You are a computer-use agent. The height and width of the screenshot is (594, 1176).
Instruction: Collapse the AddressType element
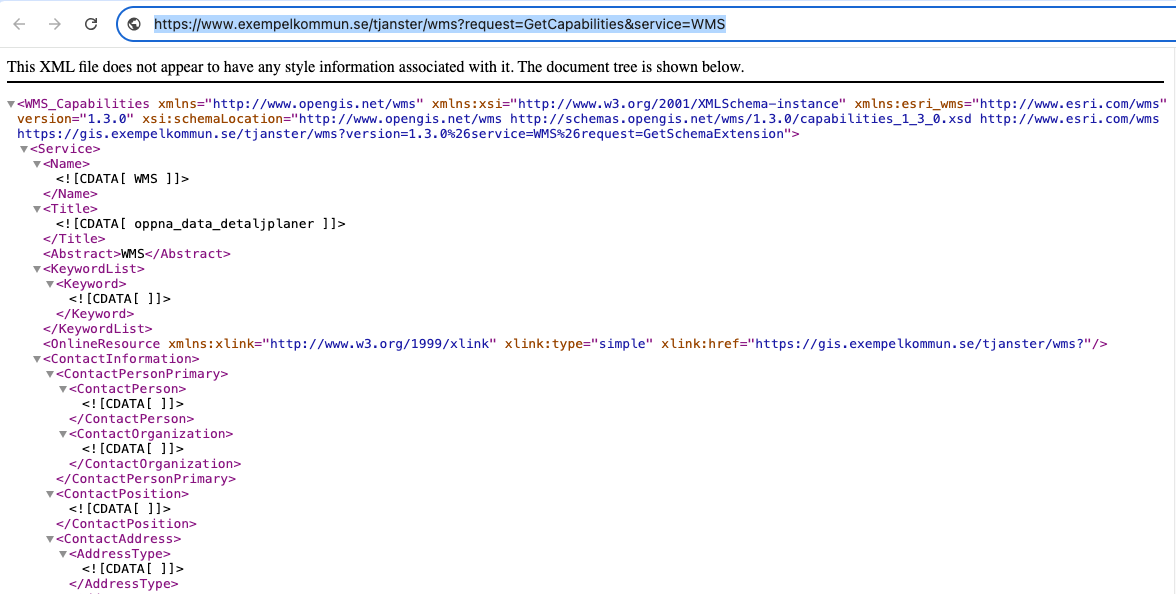63,554
